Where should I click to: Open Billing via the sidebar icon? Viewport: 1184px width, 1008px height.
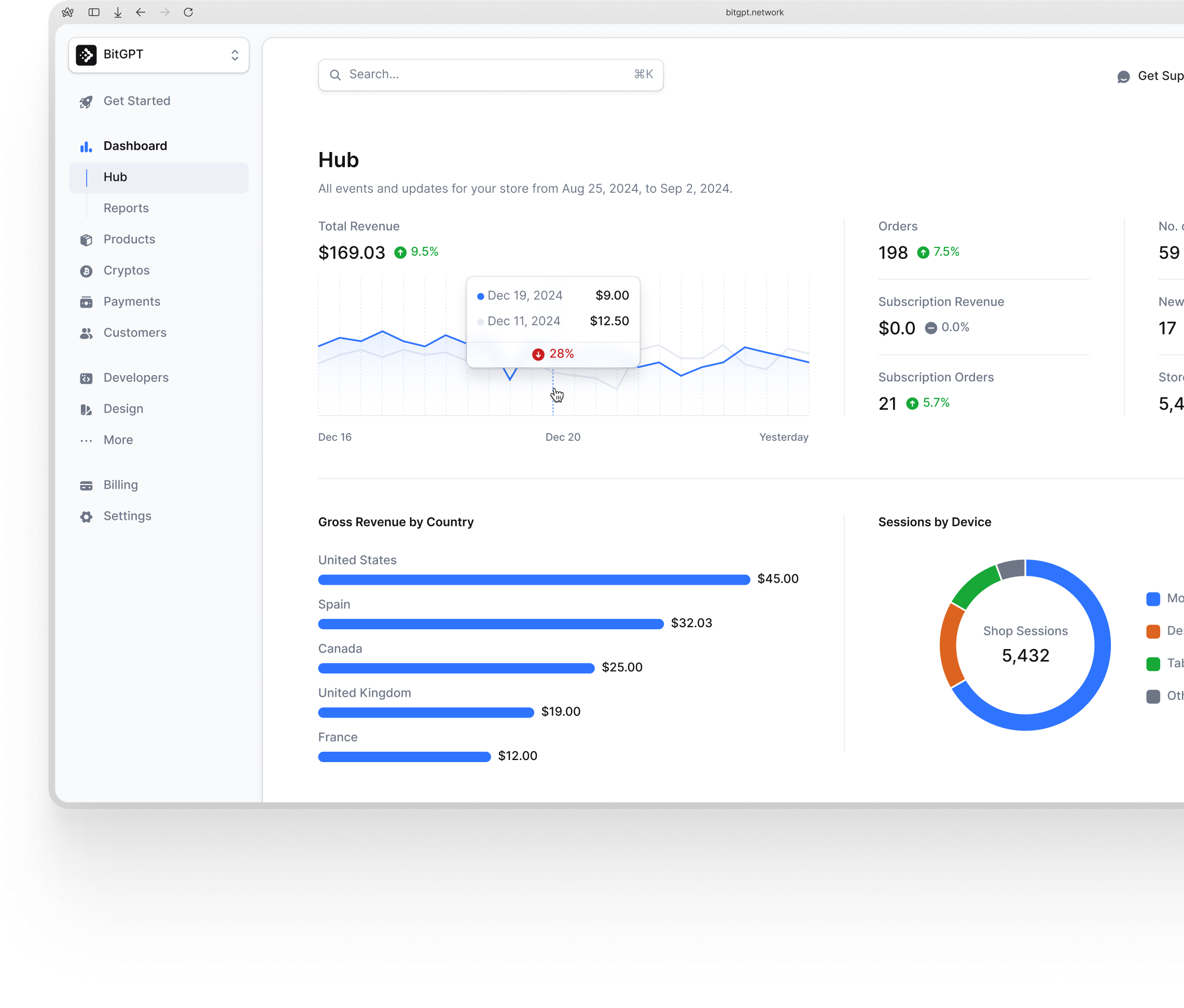coord(86,485)
